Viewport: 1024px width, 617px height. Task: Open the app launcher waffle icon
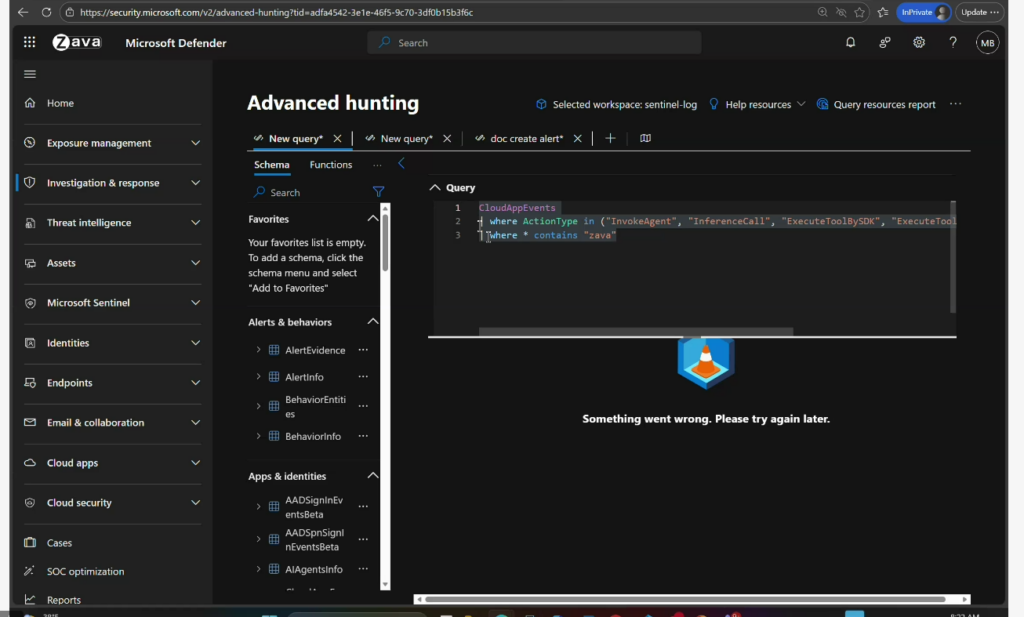click(29, 43)
